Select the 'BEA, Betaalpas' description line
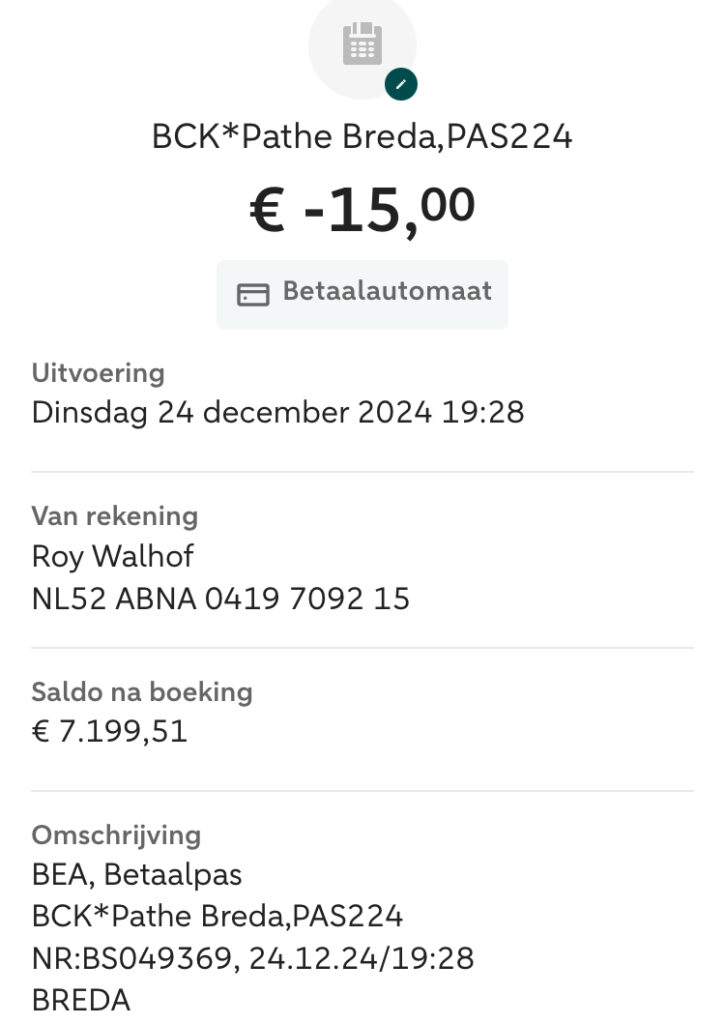Screen dimensions: 725x1024 [x=137, y=875]
